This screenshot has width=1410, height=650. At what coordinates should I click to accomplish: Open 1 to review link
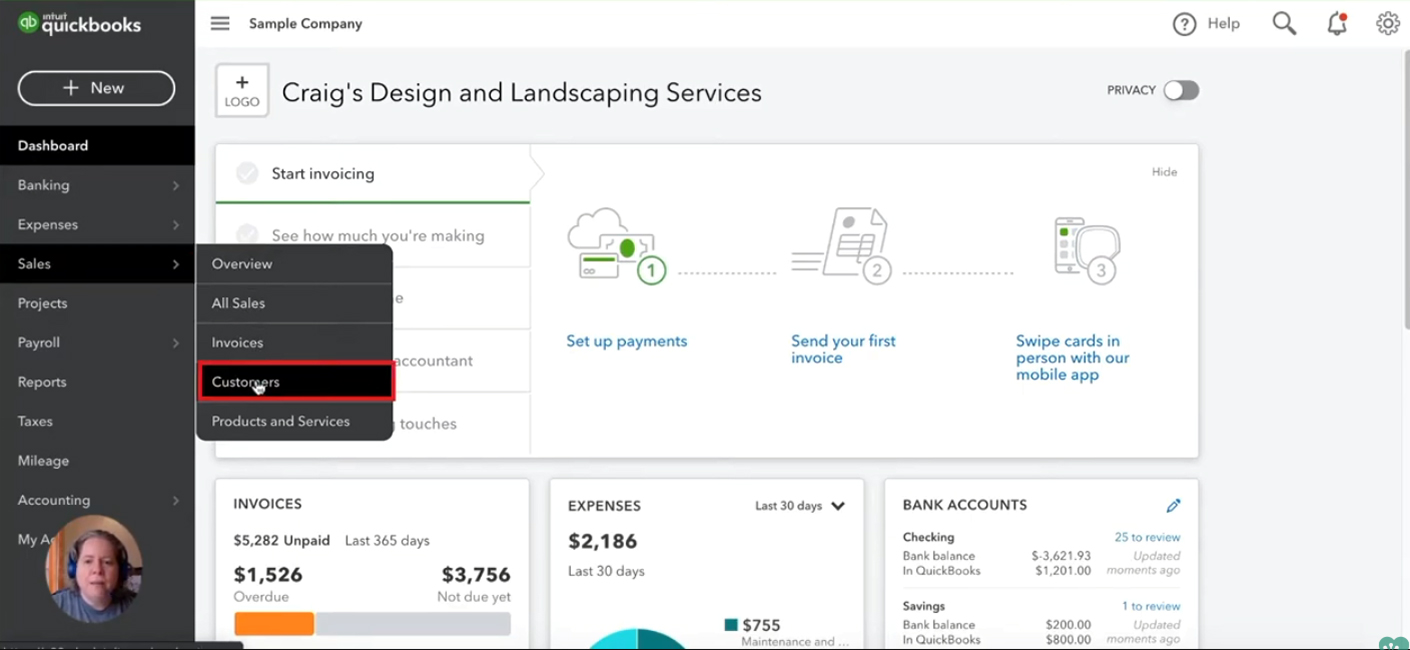click(x=1150, y=606)
